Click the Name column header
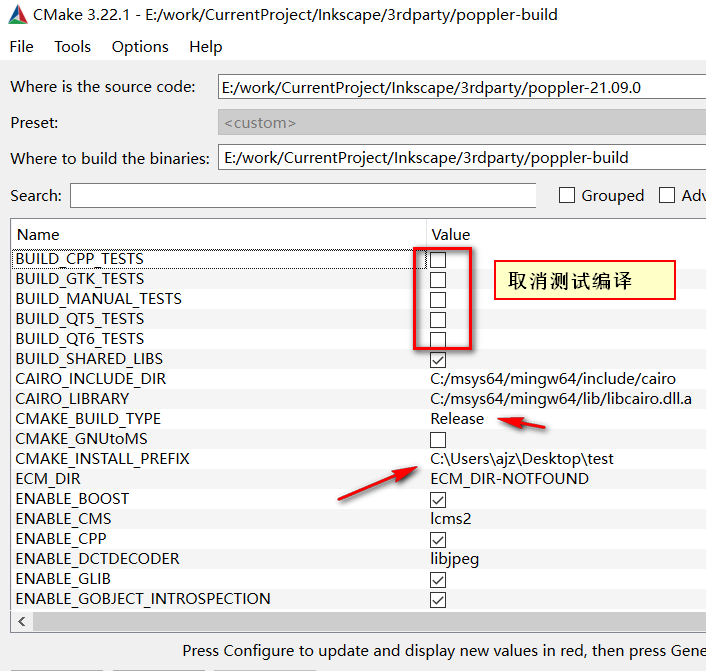706x671 pixels. click(x=38, y=235)
